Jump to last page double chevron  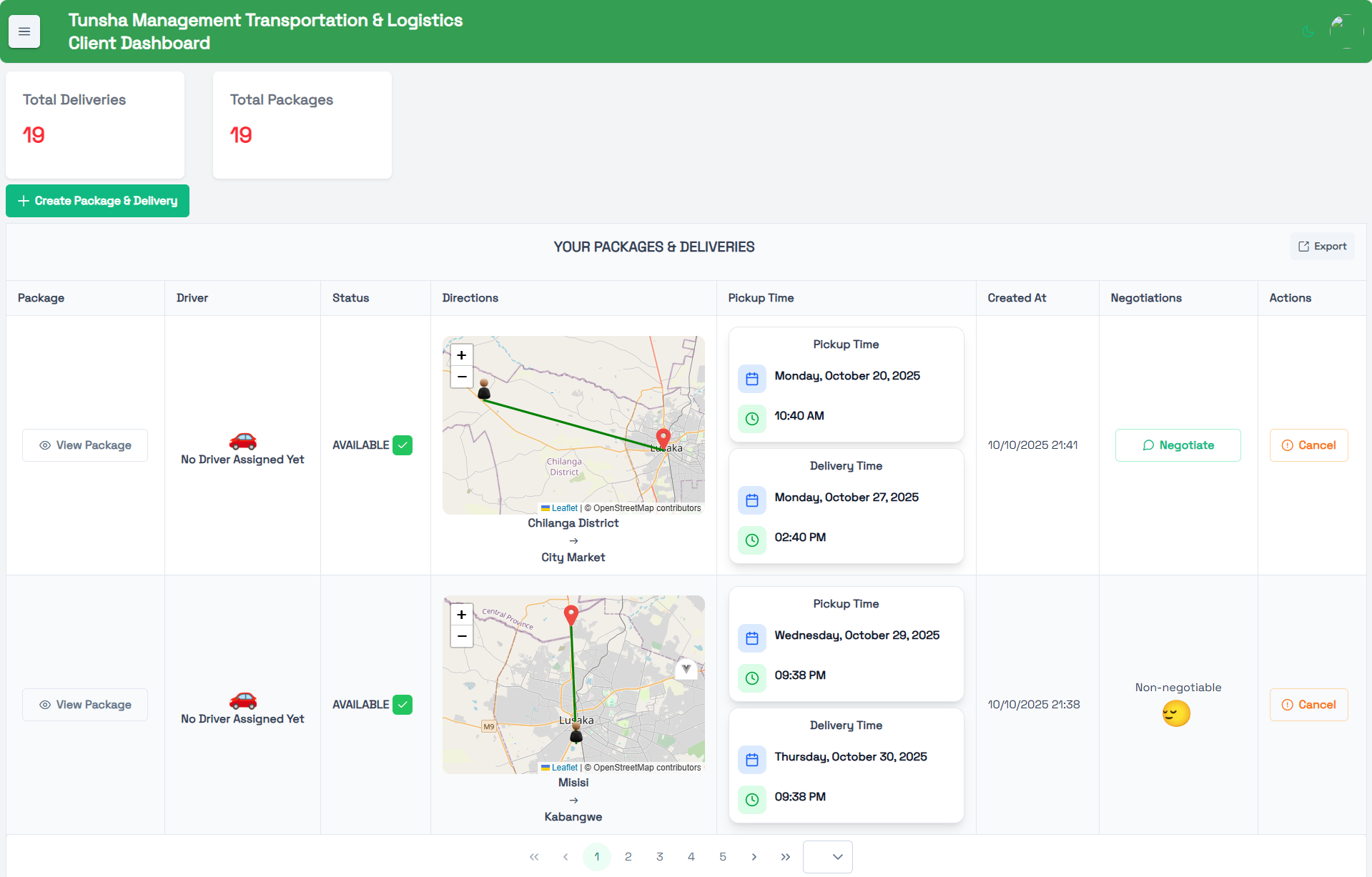point(786,857)
